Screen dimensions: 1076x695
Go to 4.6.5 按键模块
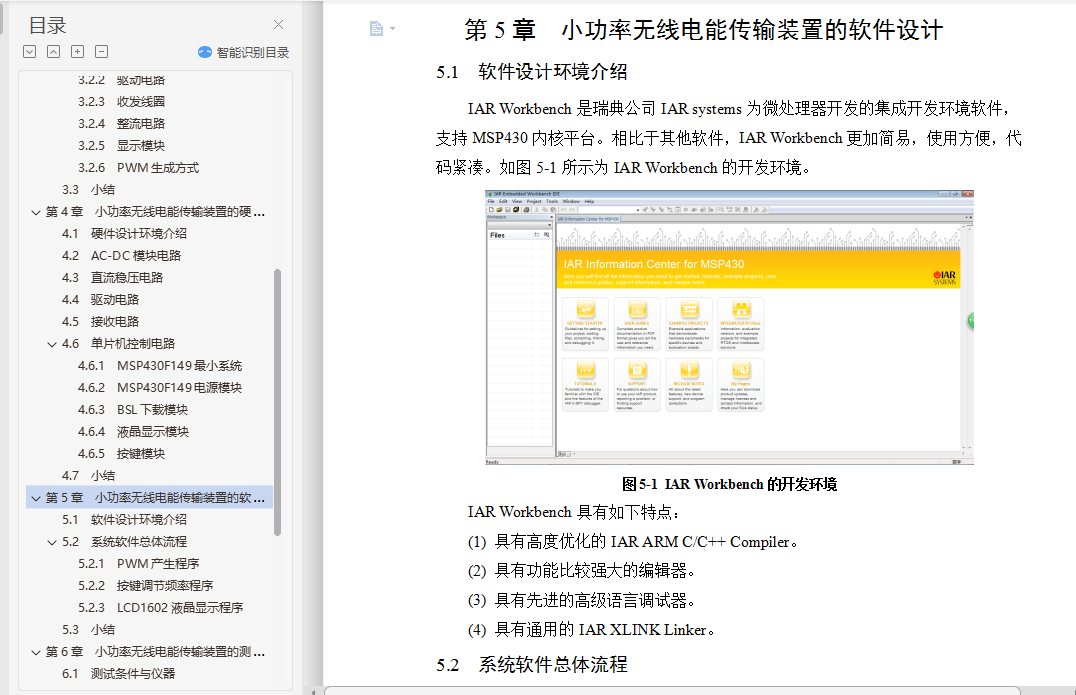[121, 453]
